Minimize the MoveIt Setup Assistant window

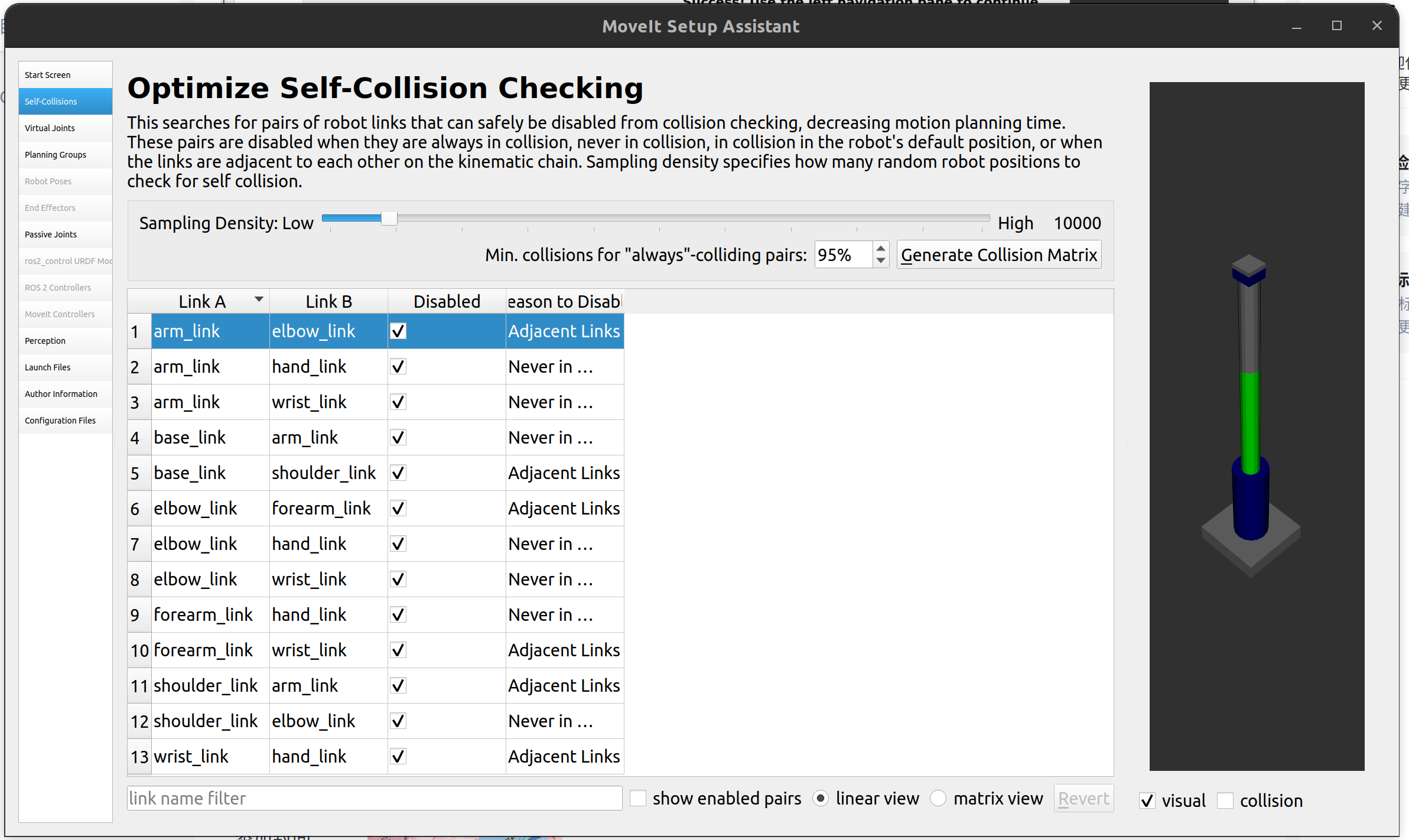(1297, 27)
